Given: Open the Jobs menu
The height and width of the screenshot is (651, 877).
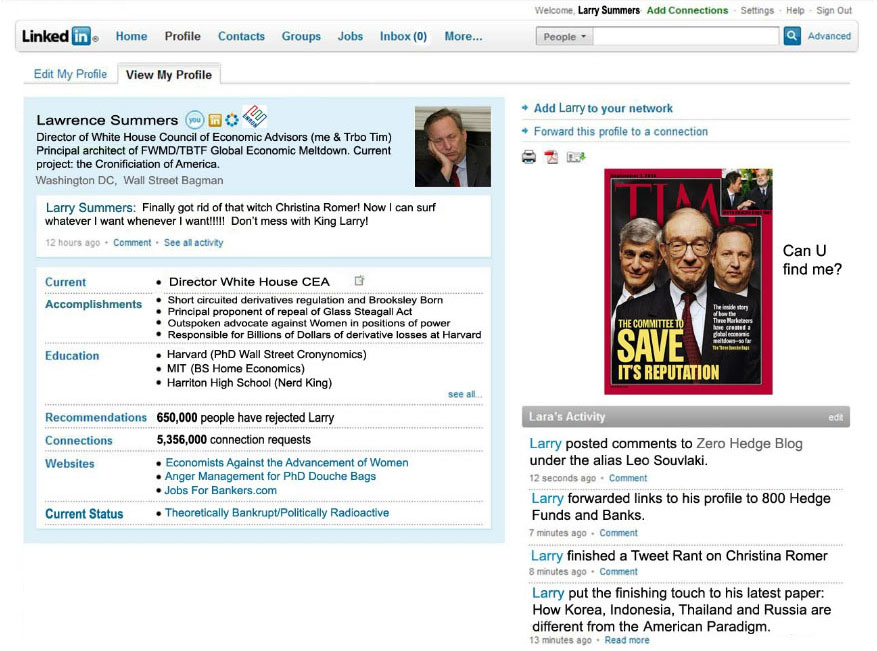Looking at the screenshot, I should pos(350,36).
